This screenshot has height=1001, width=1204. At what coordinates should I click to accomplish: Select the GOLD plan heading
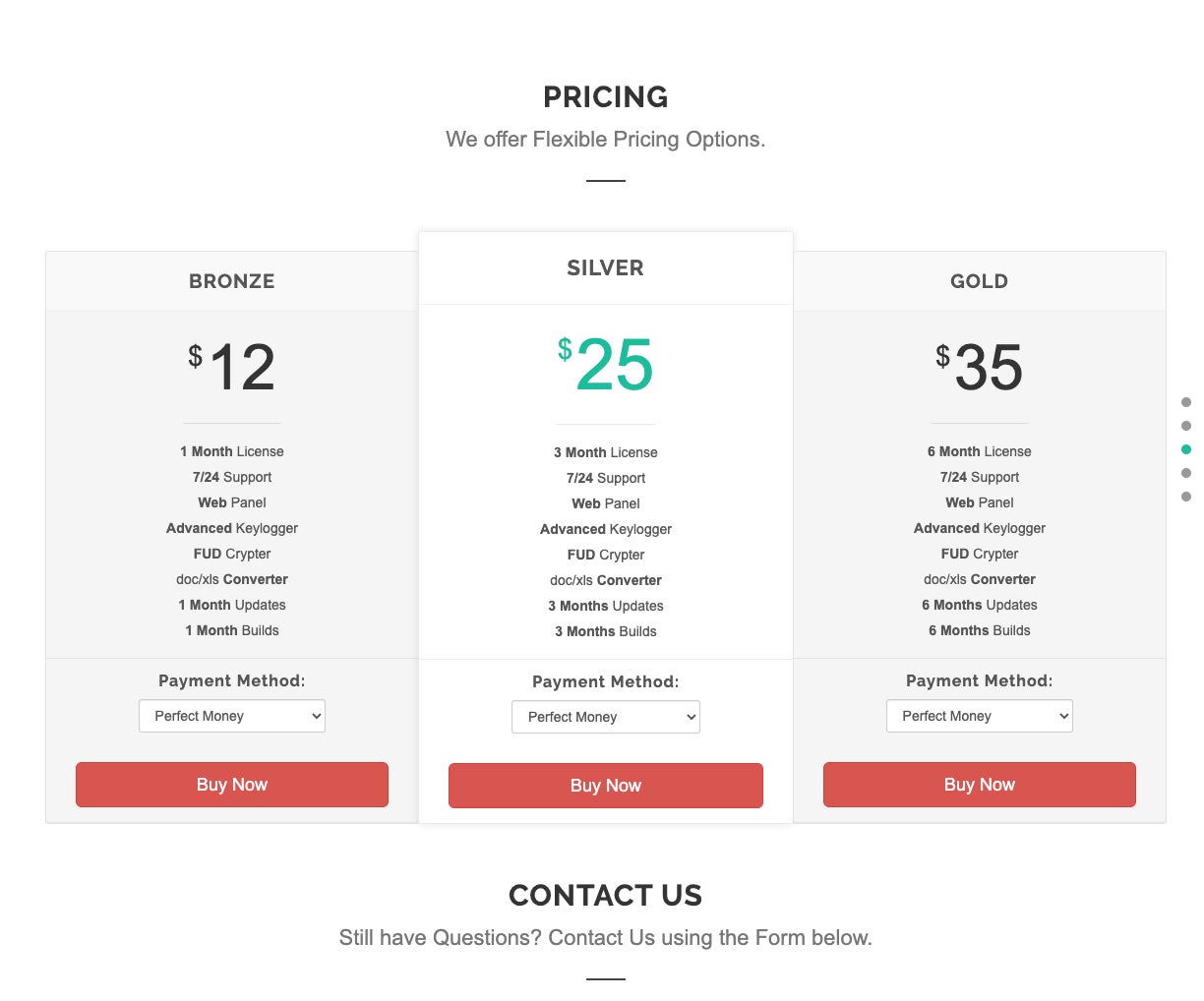[x=980, y=281]
